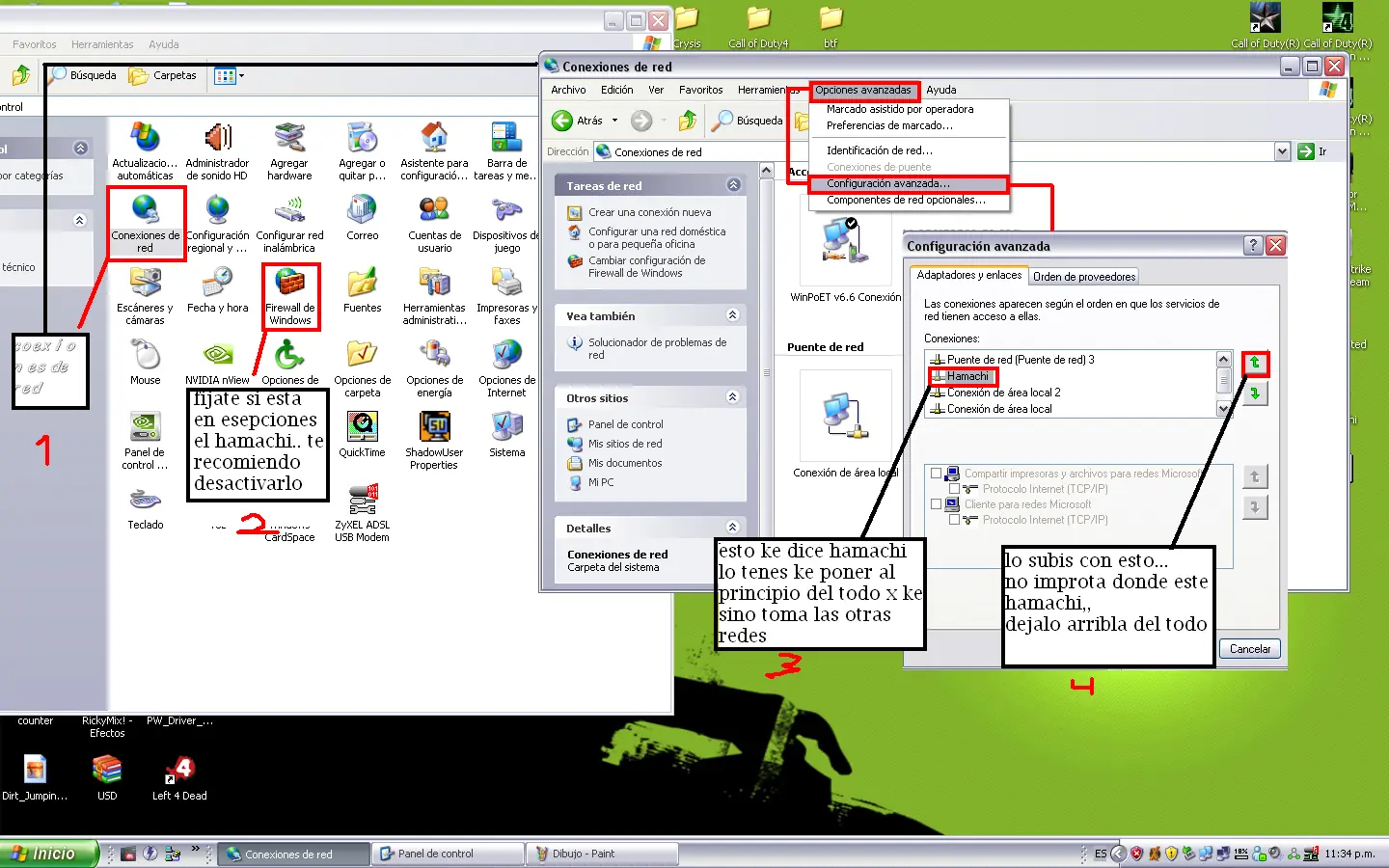Viewport: 1389px width, 868px height.
Task: Move Hamachi up with green arrow
Action: click(1255, 363)
